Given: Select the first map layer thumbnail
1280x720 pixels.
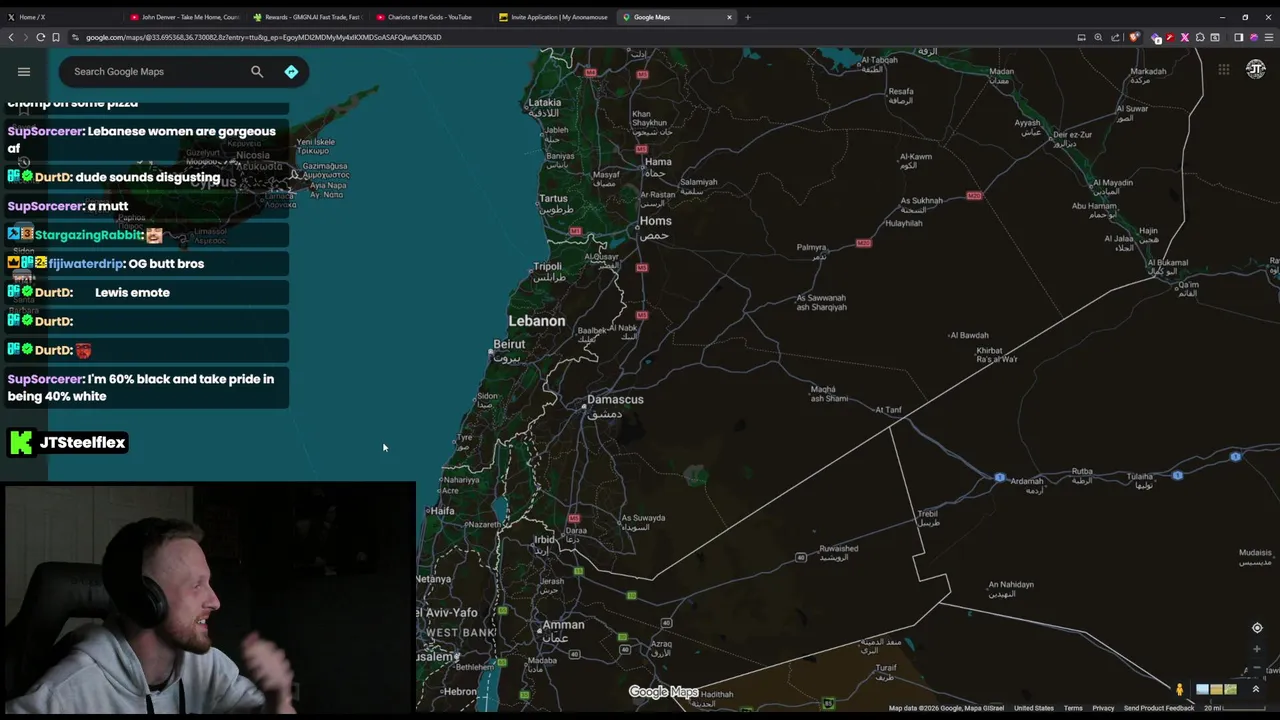Looking at the screenshot, I should click(1202, 689).
